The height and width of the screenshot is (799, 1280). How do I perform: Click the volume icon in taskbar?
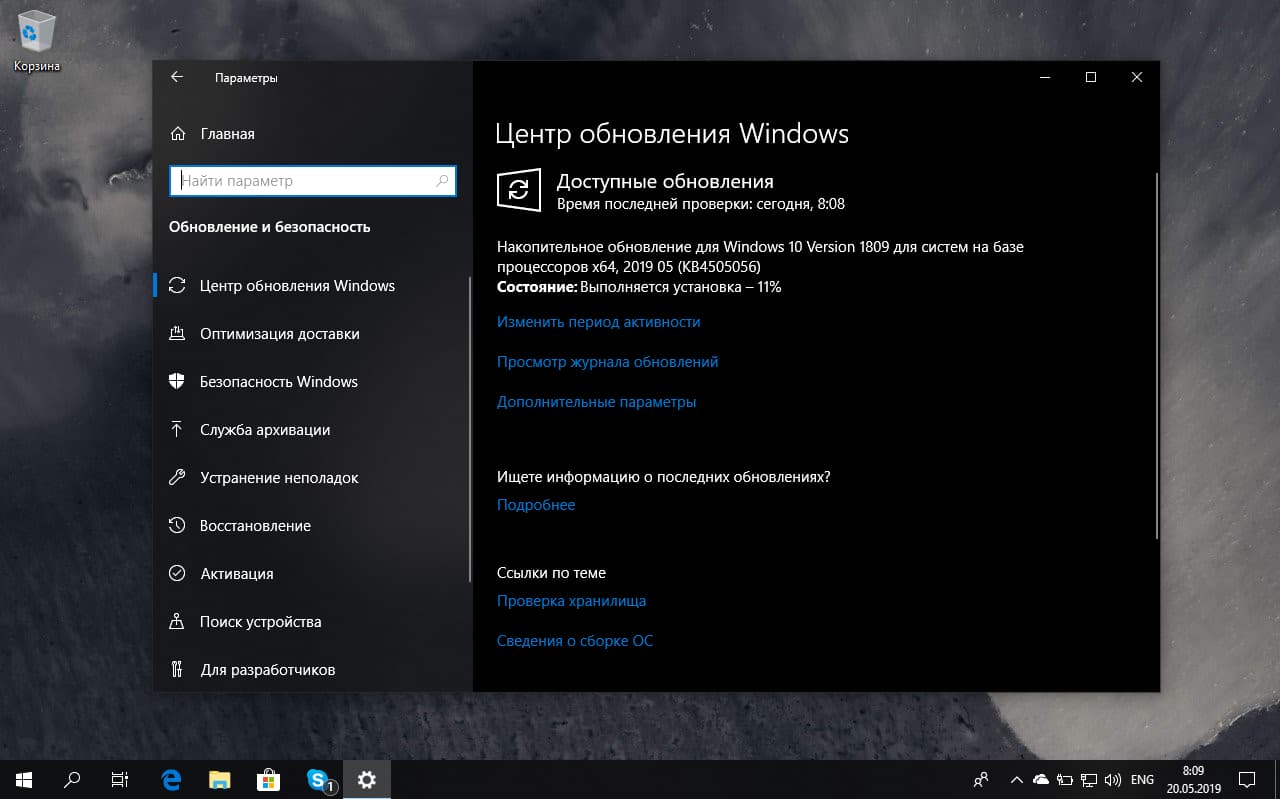(1113, 779)
